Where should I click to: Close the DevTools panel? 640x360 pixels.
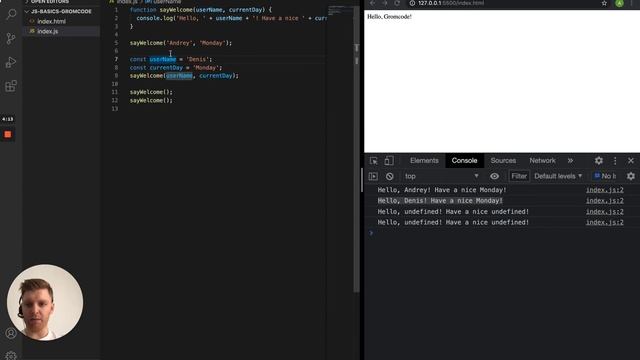(x=631, y=161)
